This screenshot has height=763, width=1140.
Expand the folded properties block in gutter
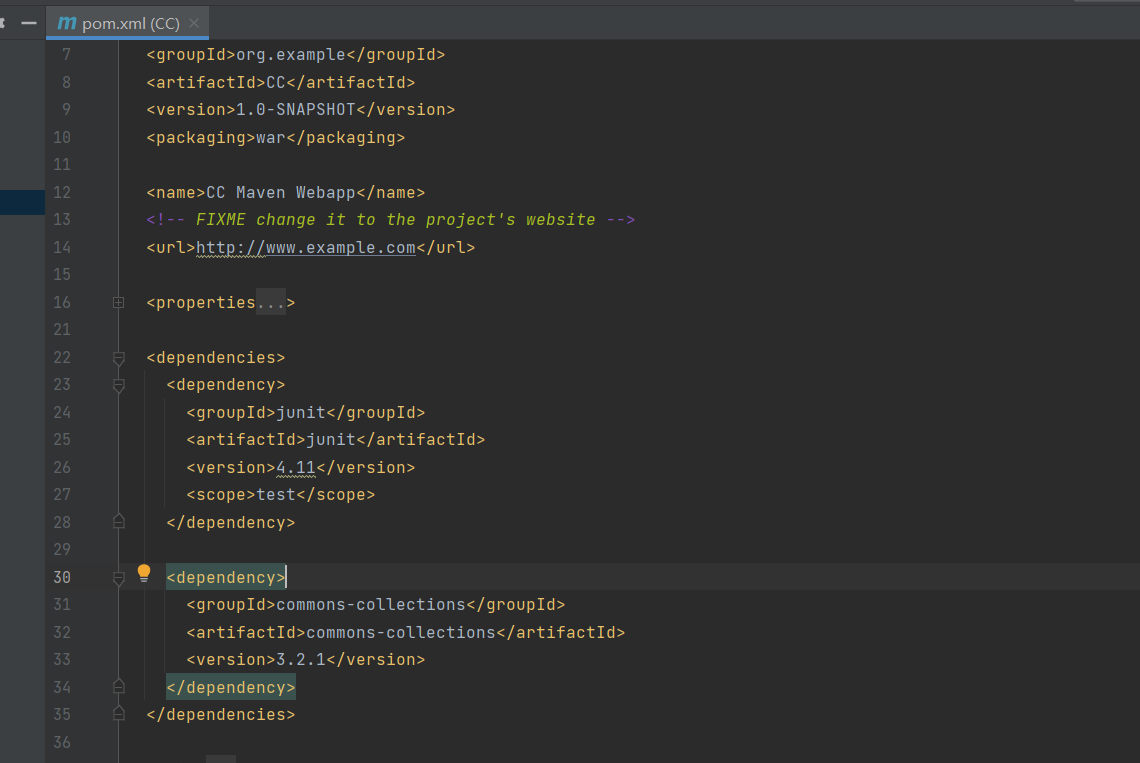(x=118, y=302)
